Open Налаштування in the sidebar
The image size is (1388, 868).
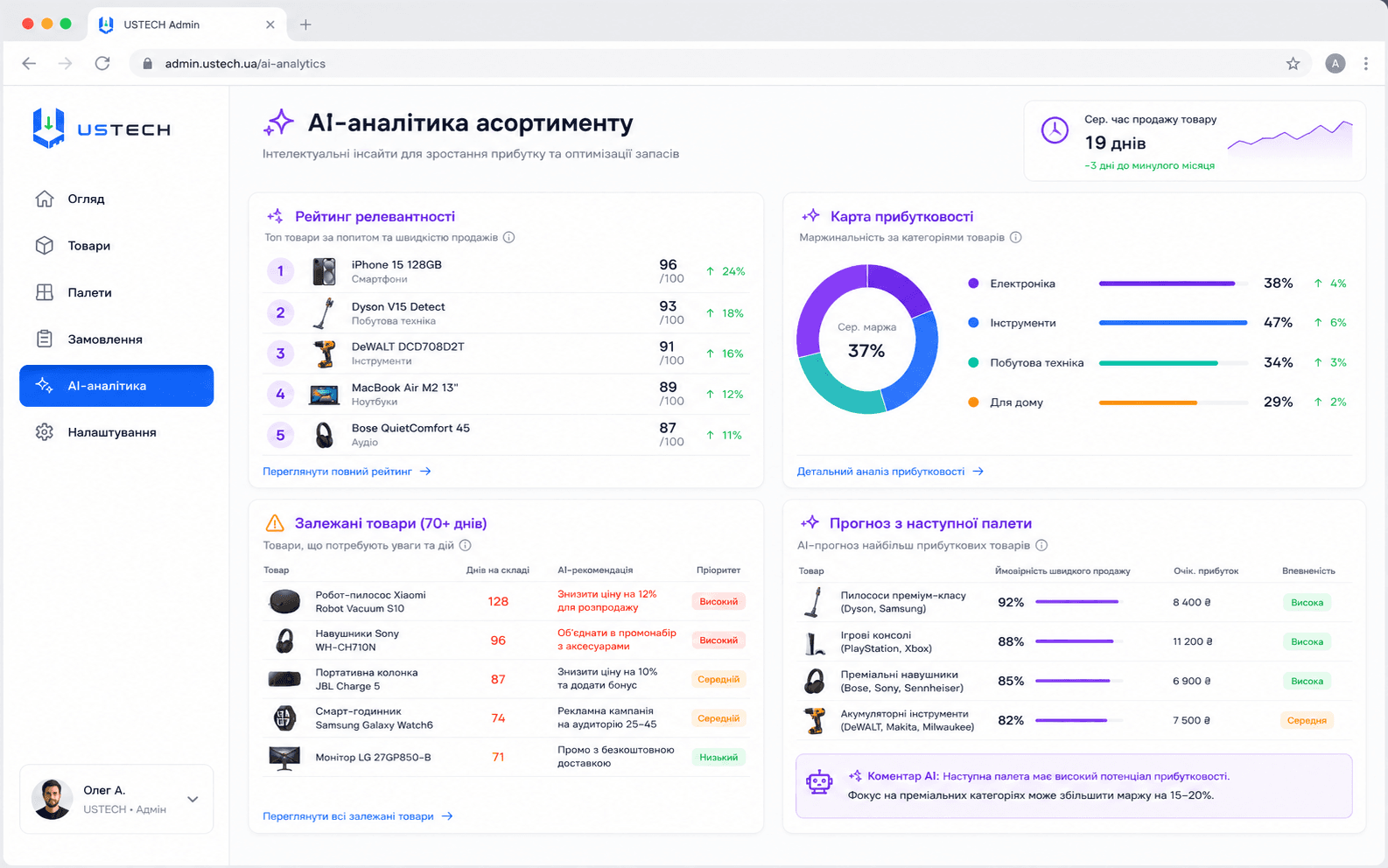(x=116, y=432)
